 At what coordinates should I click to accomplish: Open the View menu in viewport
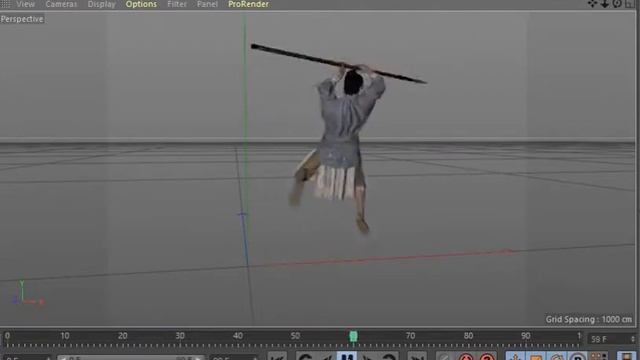click(25, 4)
